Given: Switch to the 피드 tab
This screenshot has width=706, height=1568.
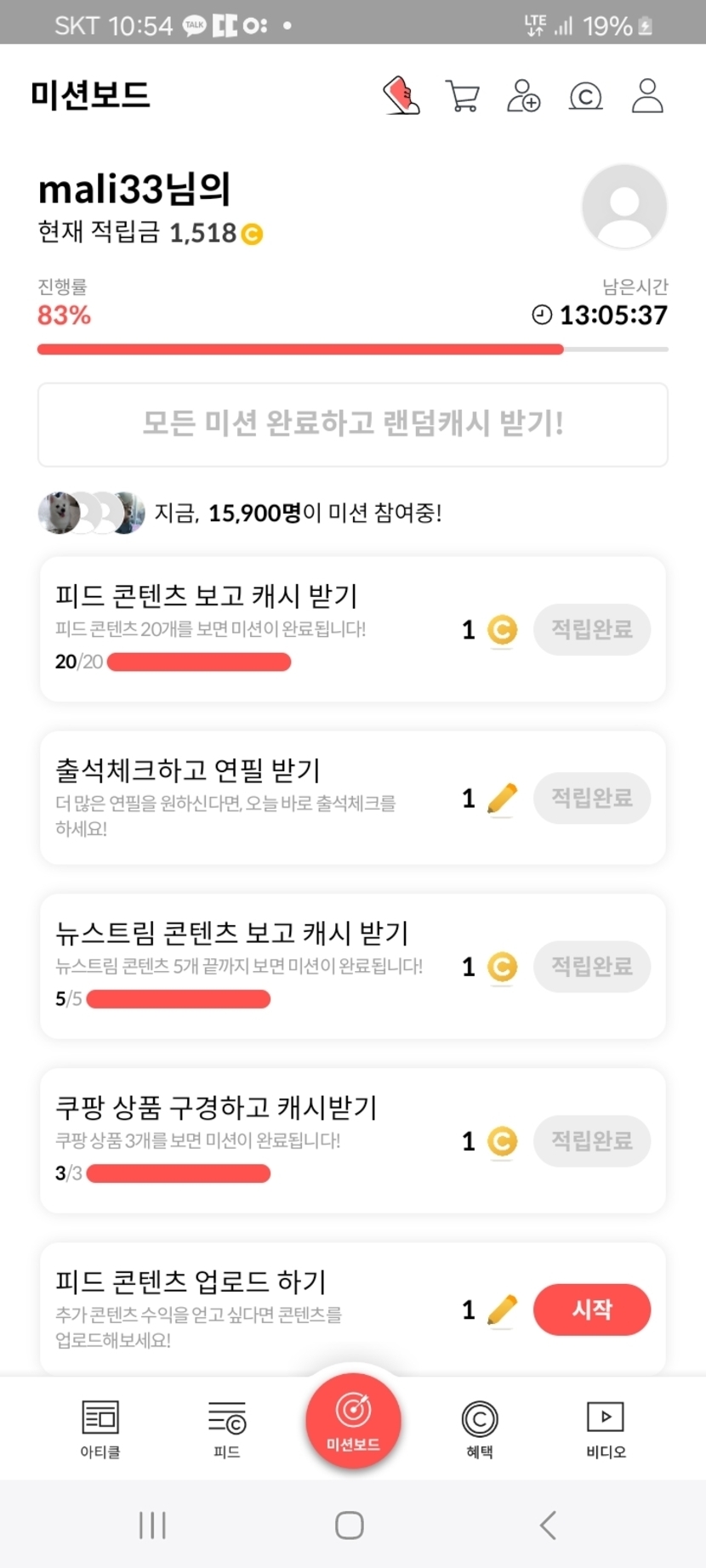Looking at the screenshot, I should coord(226,1429).
